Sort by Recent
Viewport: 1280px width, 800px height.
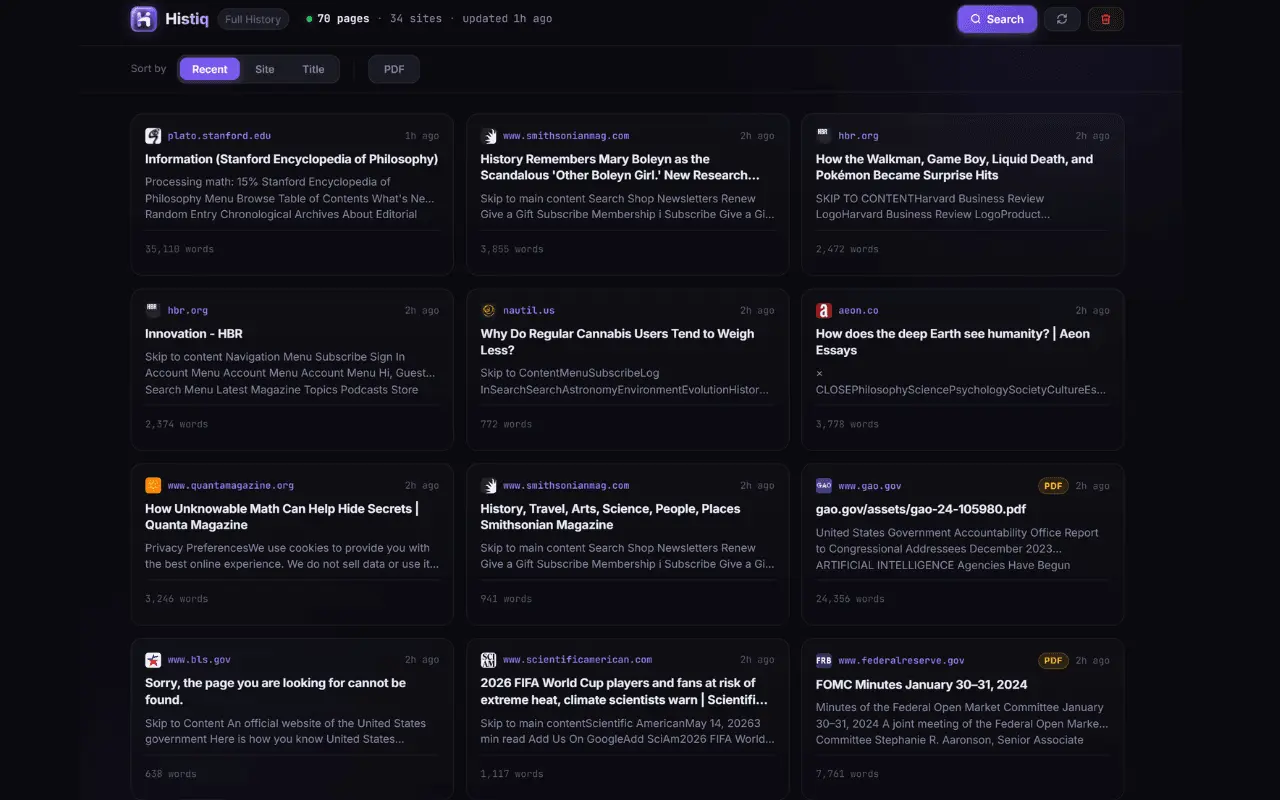210,69
